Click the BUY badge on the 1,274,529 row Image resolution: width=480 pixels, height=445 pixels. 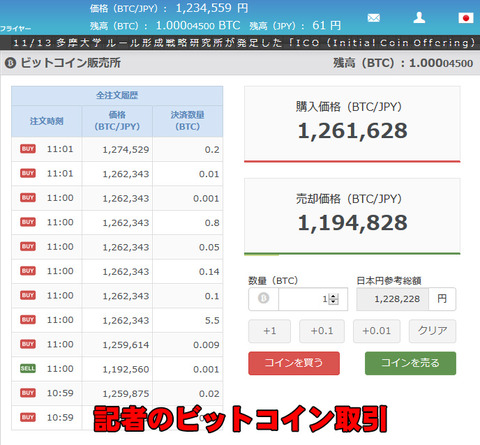[28, 149]
